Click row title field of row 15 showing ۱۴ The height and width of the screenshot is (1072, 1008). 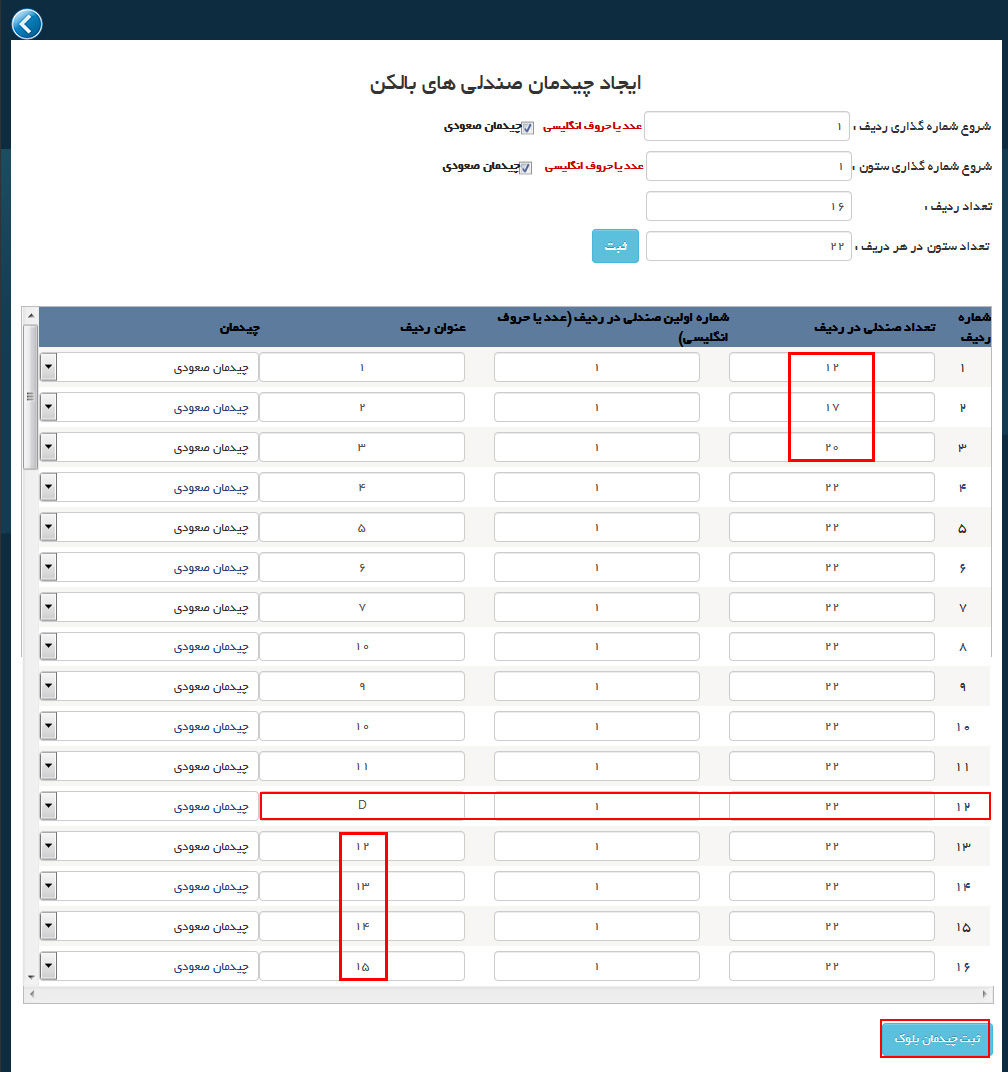(362, 926)
